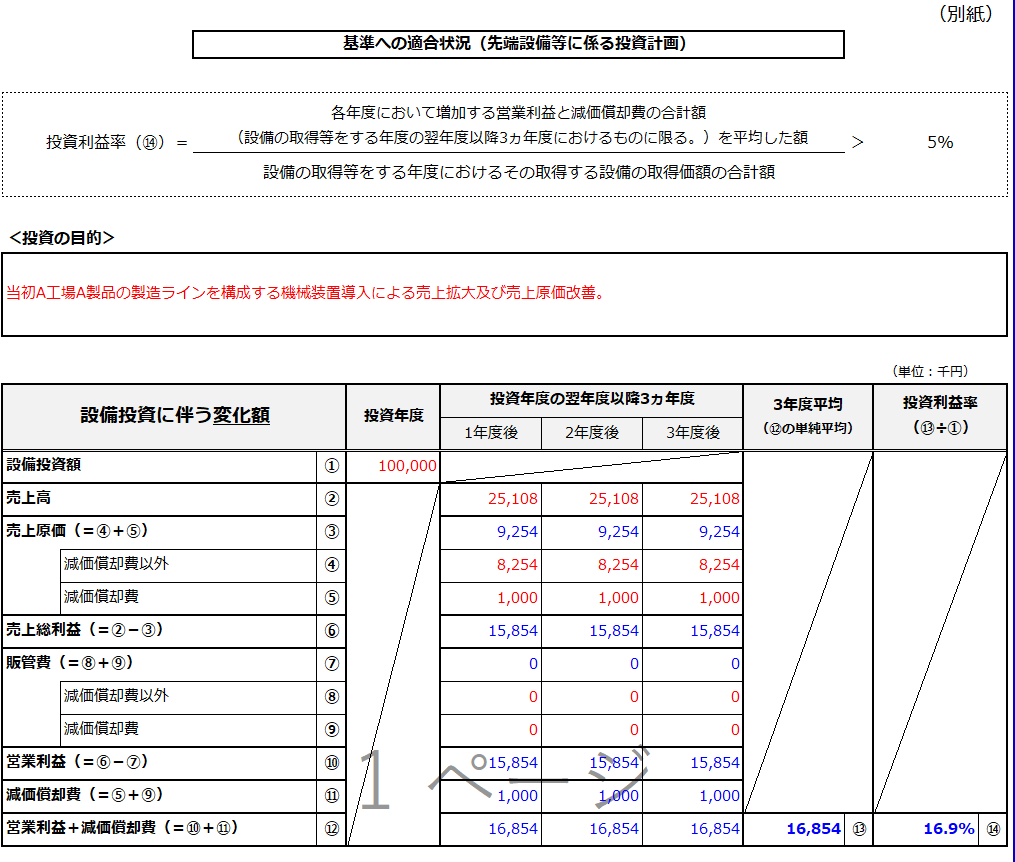Screen dimensions: 1015x862
Task: Click row ⑤ value 1,000 under 1年度後
Action: (x=491, y=599)
